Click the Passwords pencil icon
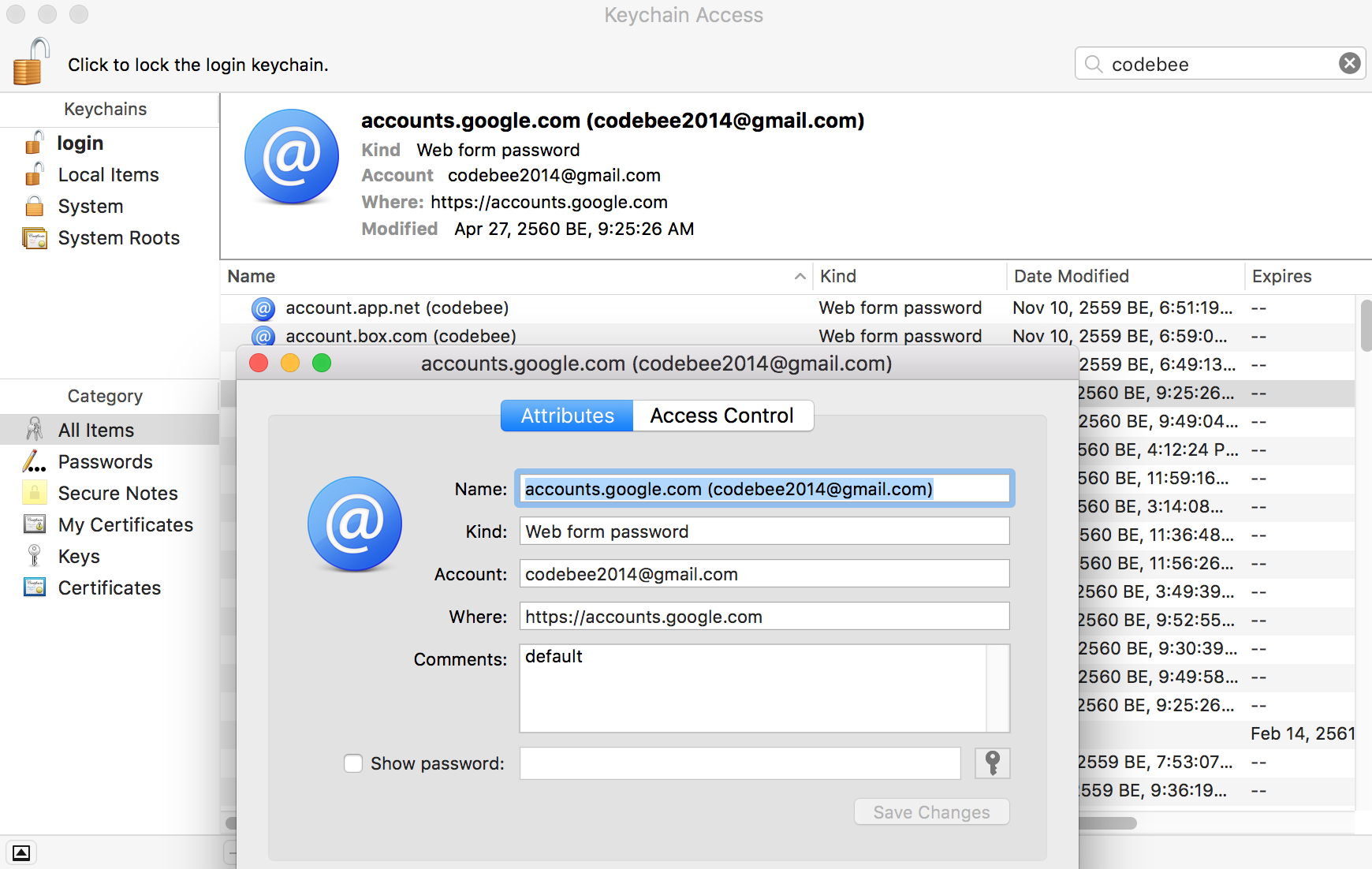This screenshot has width=1372, height=869. point(34,461)
